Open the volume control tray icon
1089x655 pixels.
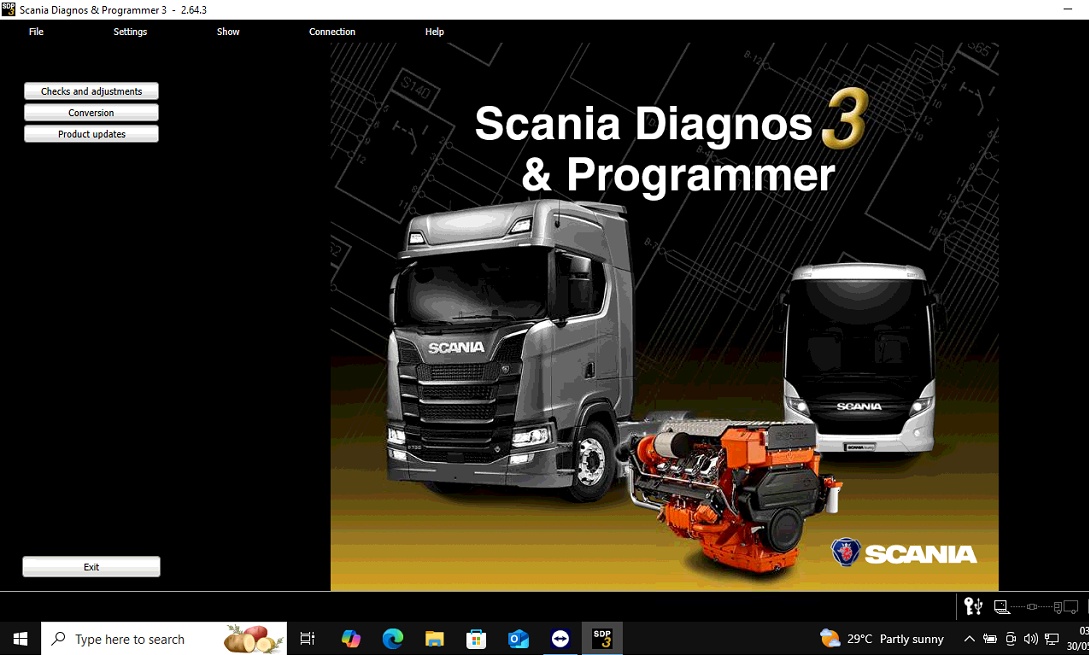[1031, 639]
